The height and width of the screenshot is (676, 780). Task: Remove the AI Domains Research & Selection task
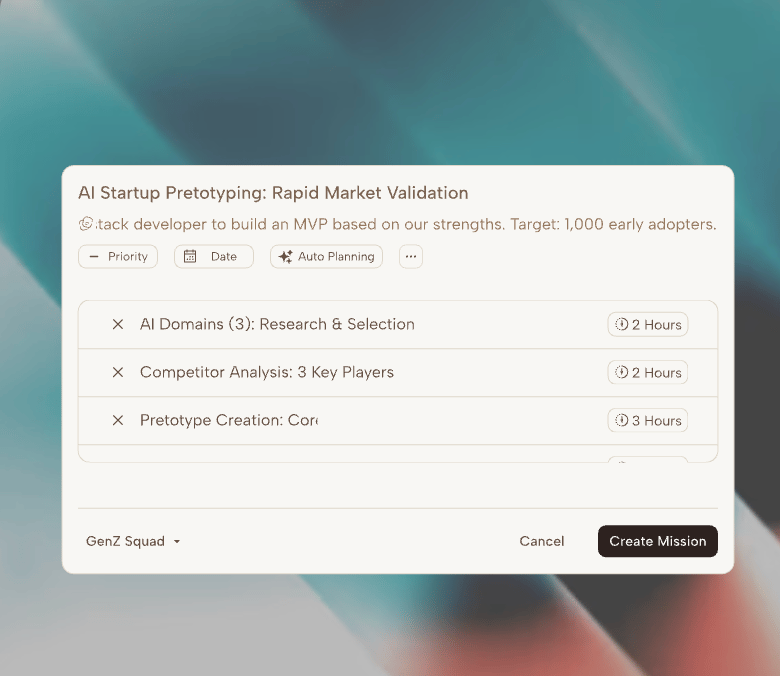click(x=118, y=324)
